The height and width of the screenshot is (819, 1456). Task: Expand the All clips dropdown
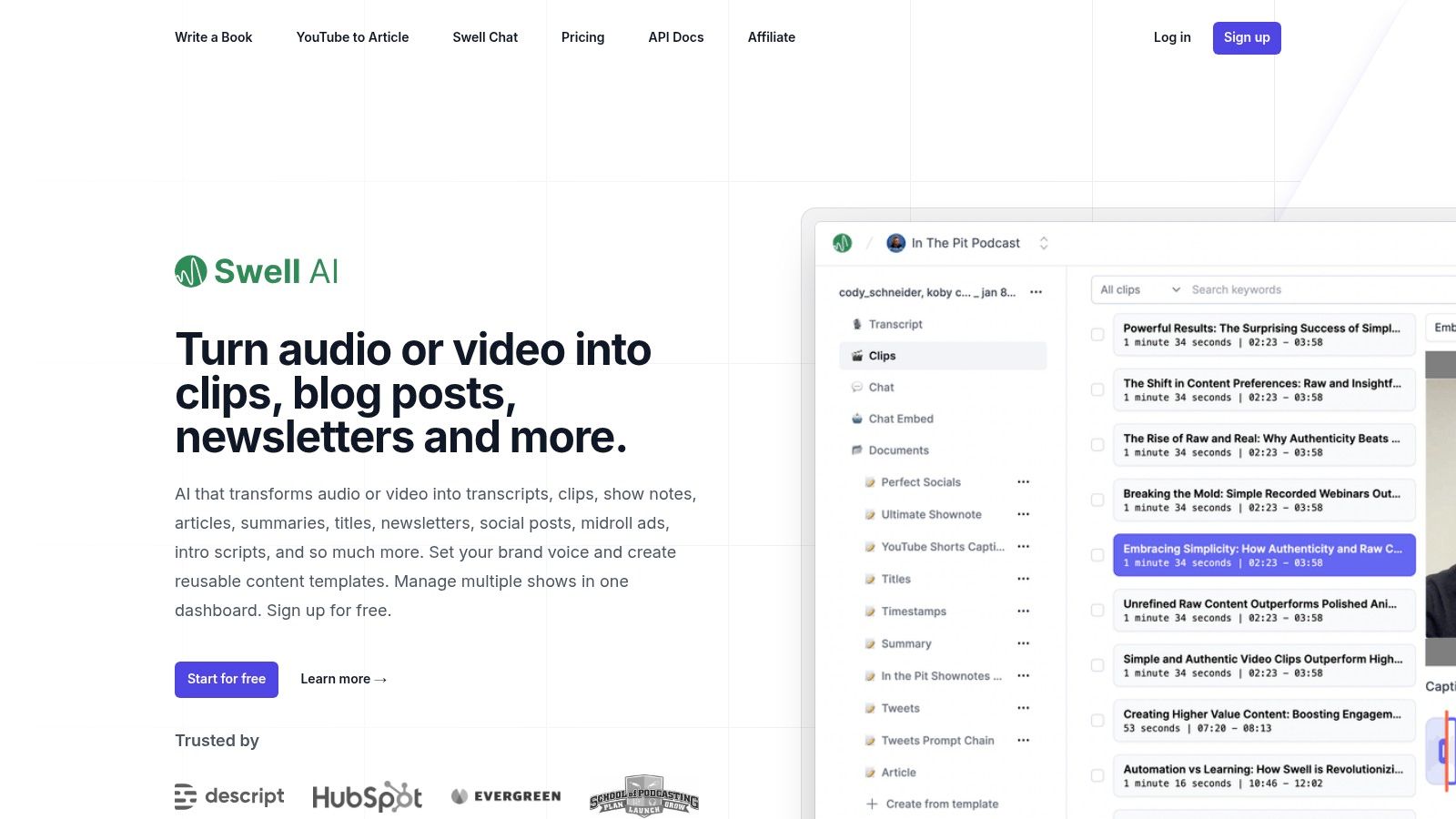tap(1140, 289)
